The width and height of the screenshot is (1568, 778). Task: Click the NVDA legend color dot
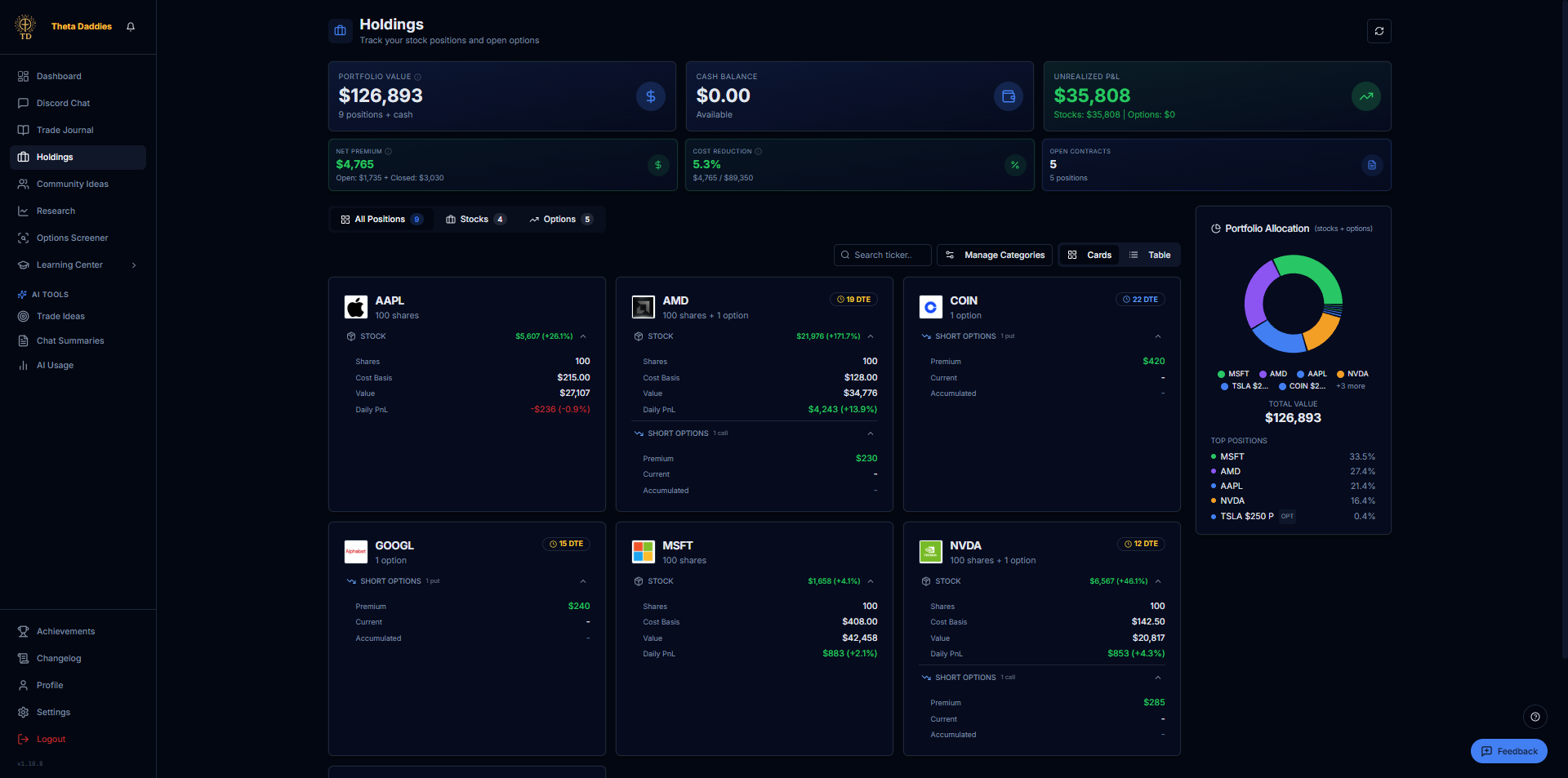pos(1340,374)
